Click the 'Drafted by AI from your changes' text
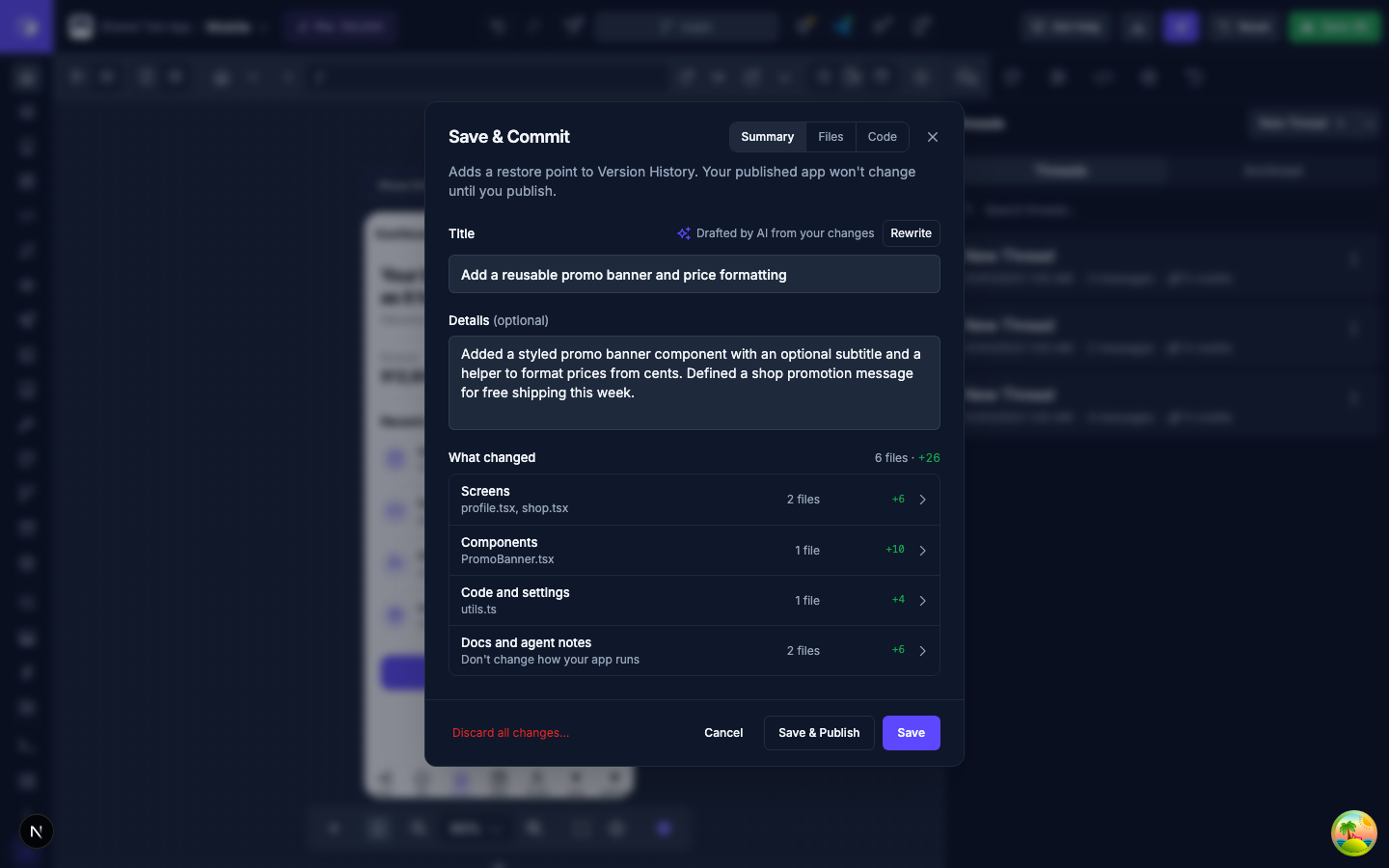This screenshot has height=868, width=1389. pos(785,233)
